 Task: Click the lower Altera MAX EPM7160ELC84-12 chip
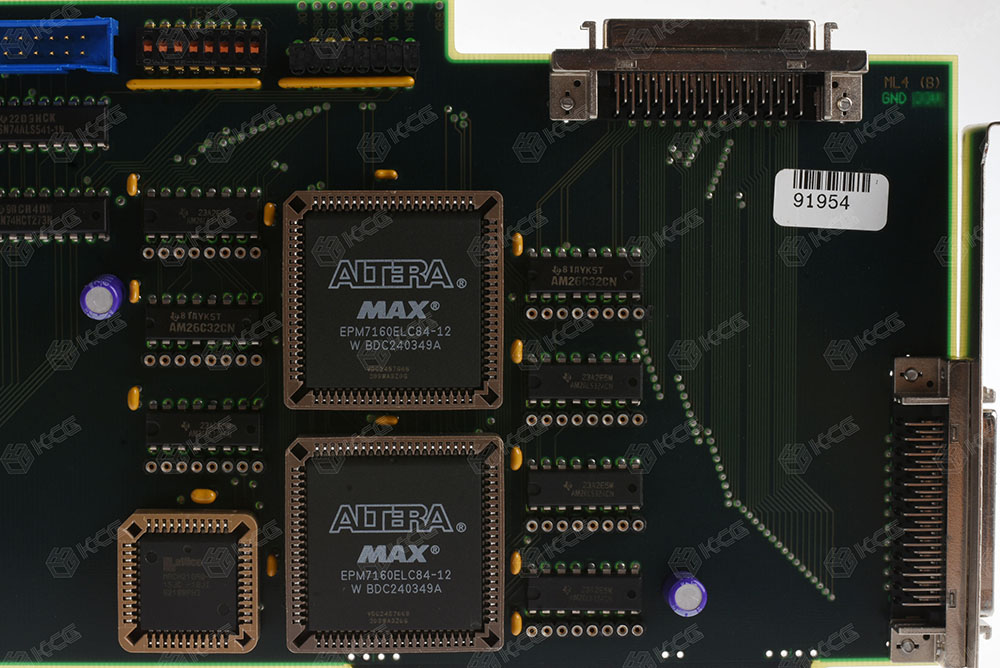[395, 544]
